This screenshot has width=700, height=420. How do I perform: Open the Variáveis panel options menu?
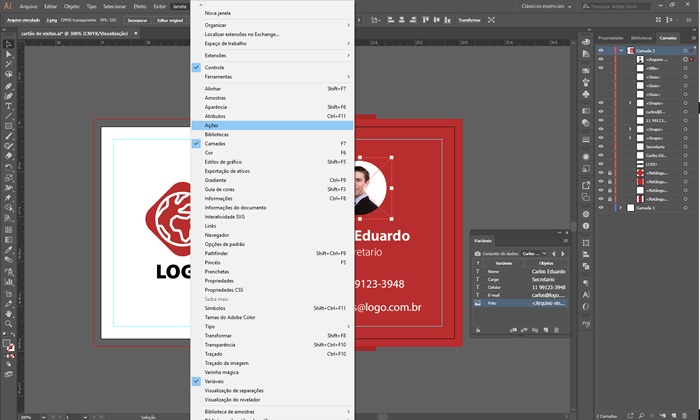pyautogui.click(x=566, y=241)
